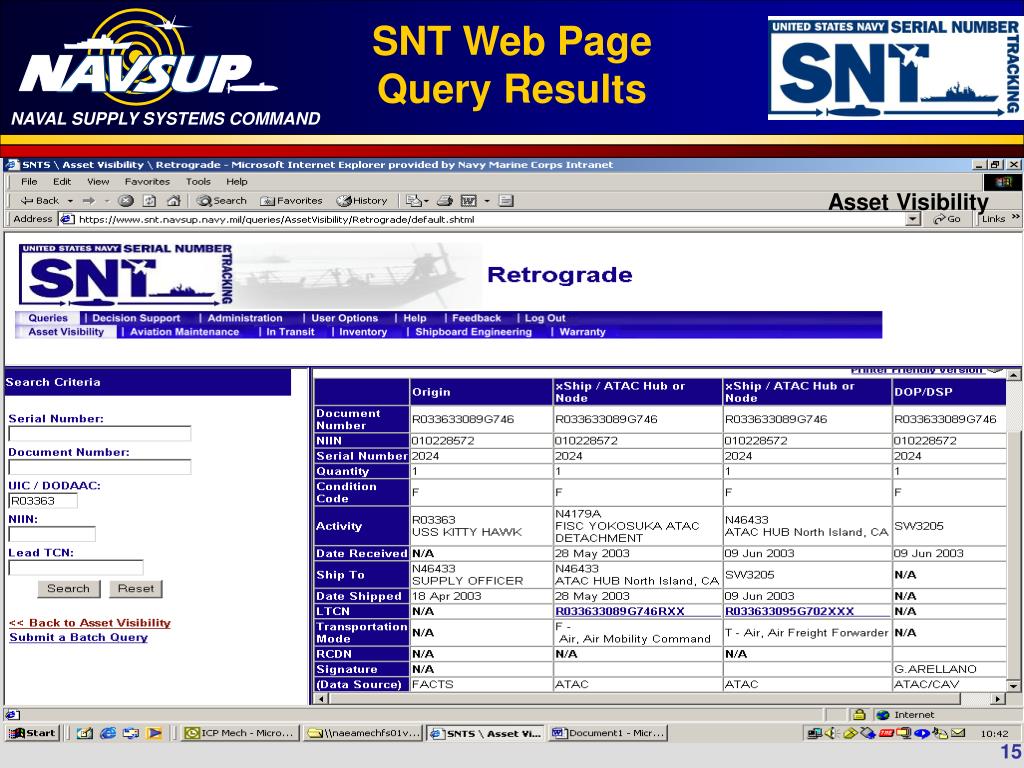Follow the Back to Asset Visibility link
Image resolution: width=1024 pixels, height=768 pixels.
[x=90, y=622]
